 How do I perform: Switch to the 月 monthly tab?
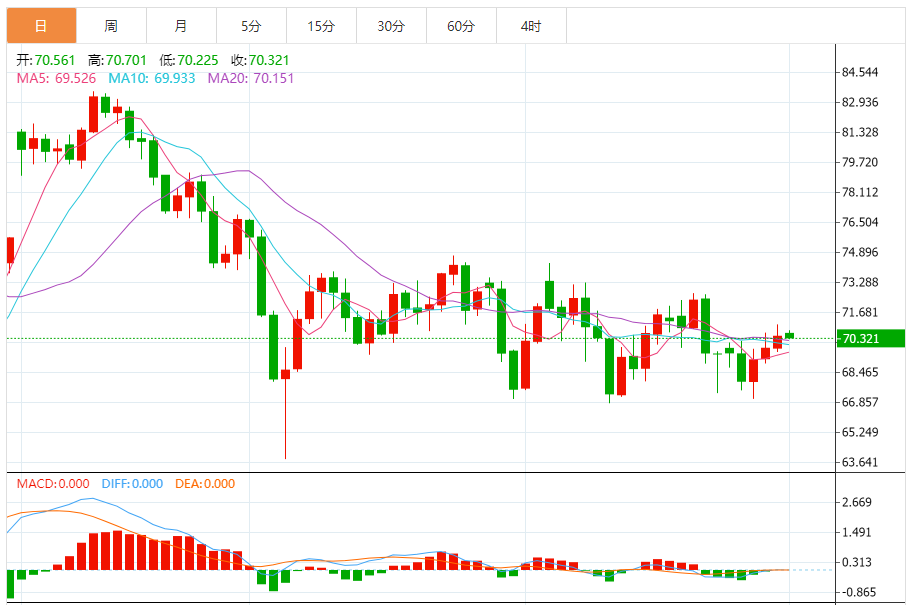coord(181,26)
